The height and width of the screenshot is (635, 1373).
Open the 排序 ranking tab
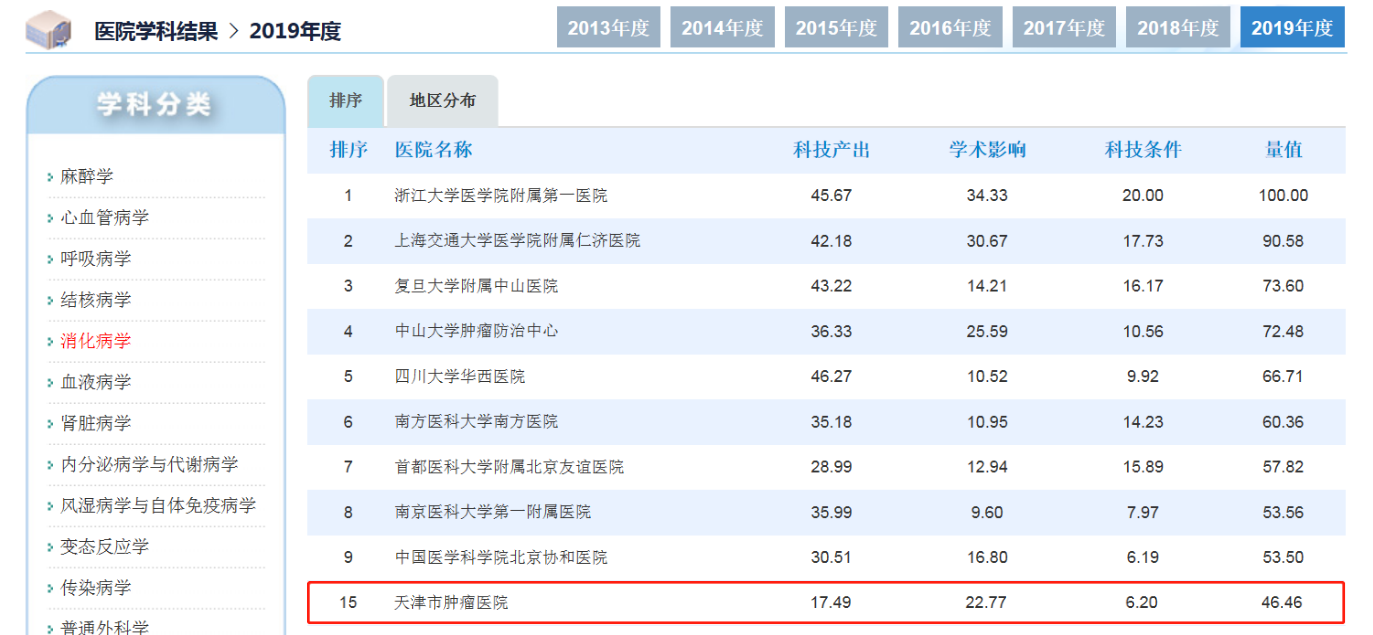(345, 101)
